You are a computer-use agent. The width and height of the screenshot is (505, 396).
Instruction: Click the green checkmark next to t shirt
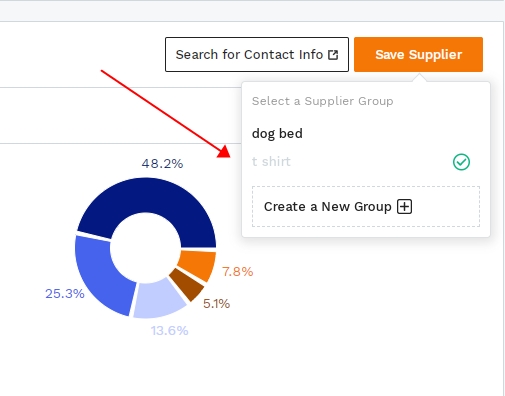(x=461, y=162)
